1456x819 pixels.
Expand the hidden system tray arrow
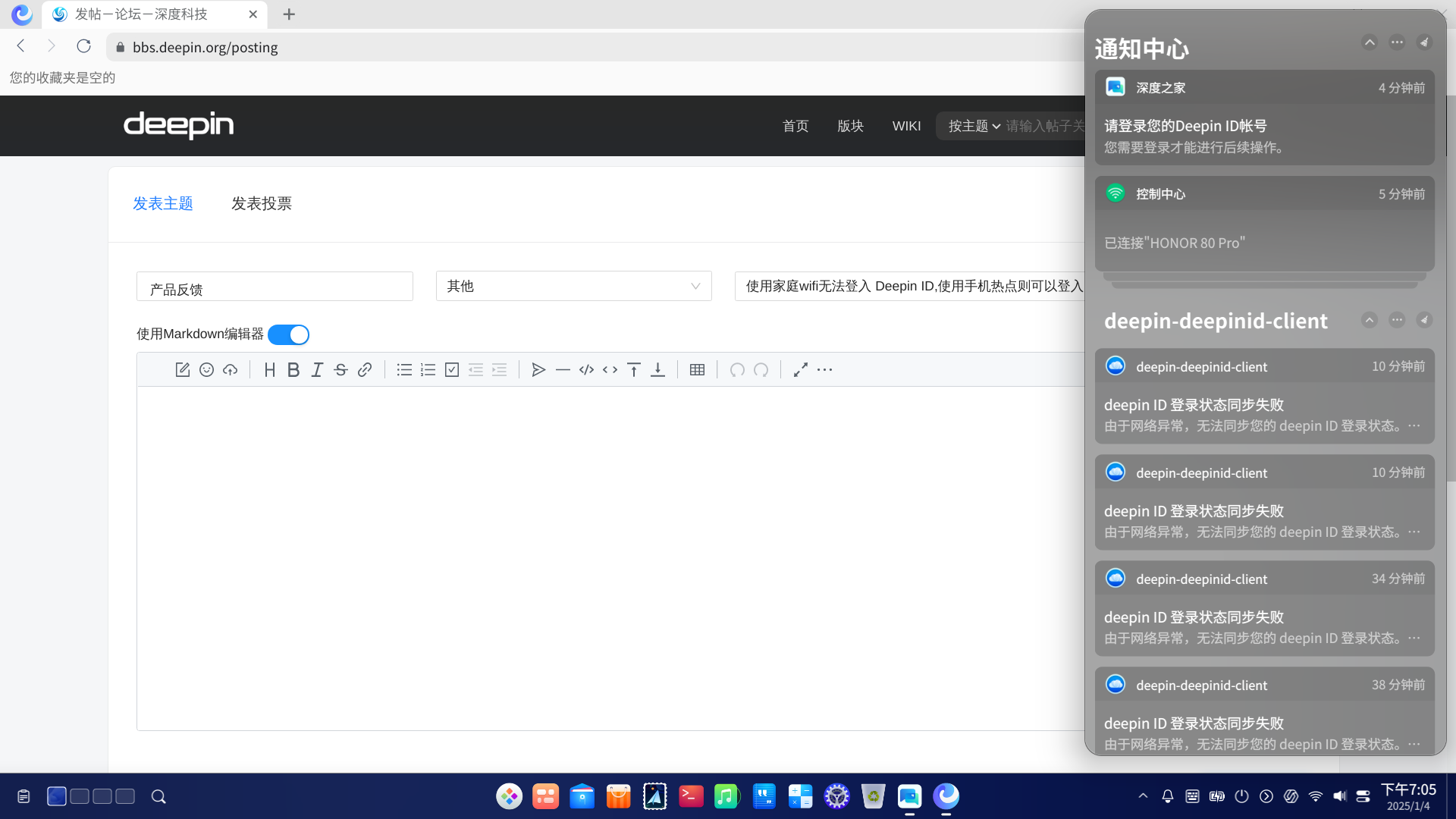pos(1143,796)
